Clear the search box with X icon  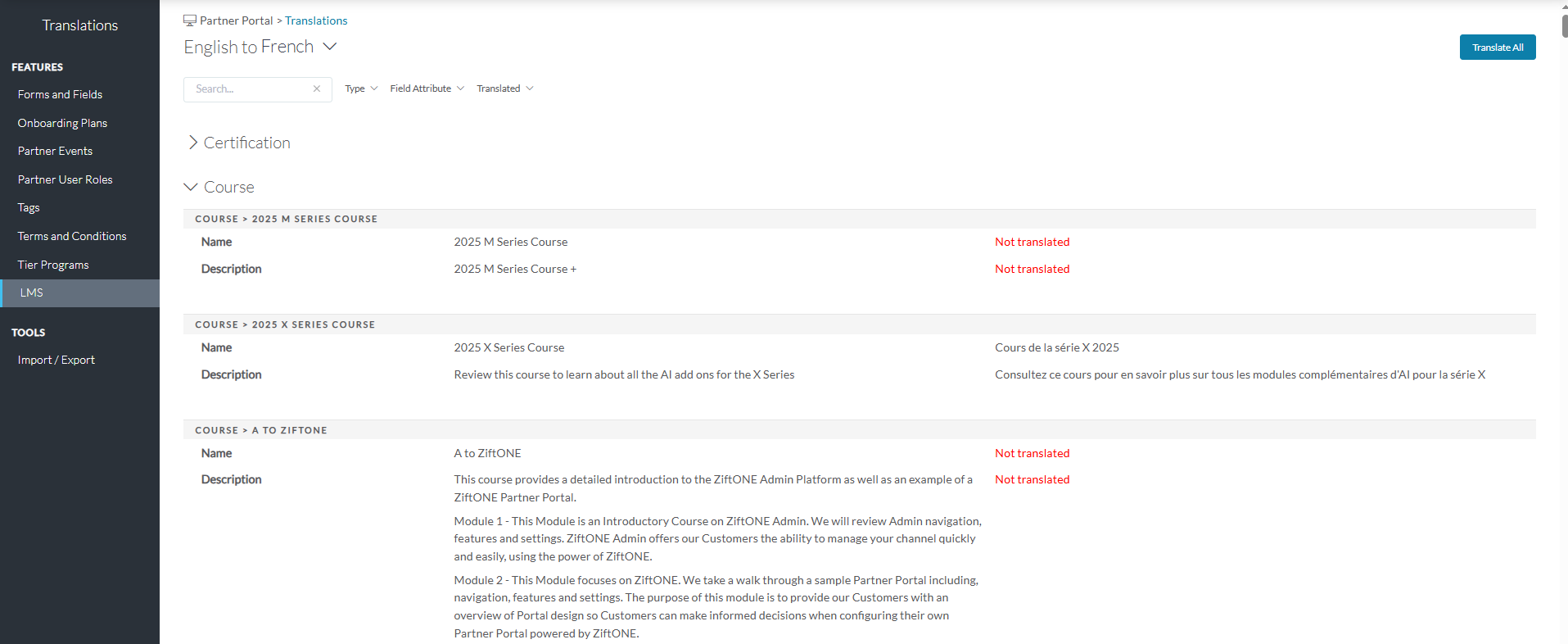pos(317,88)
